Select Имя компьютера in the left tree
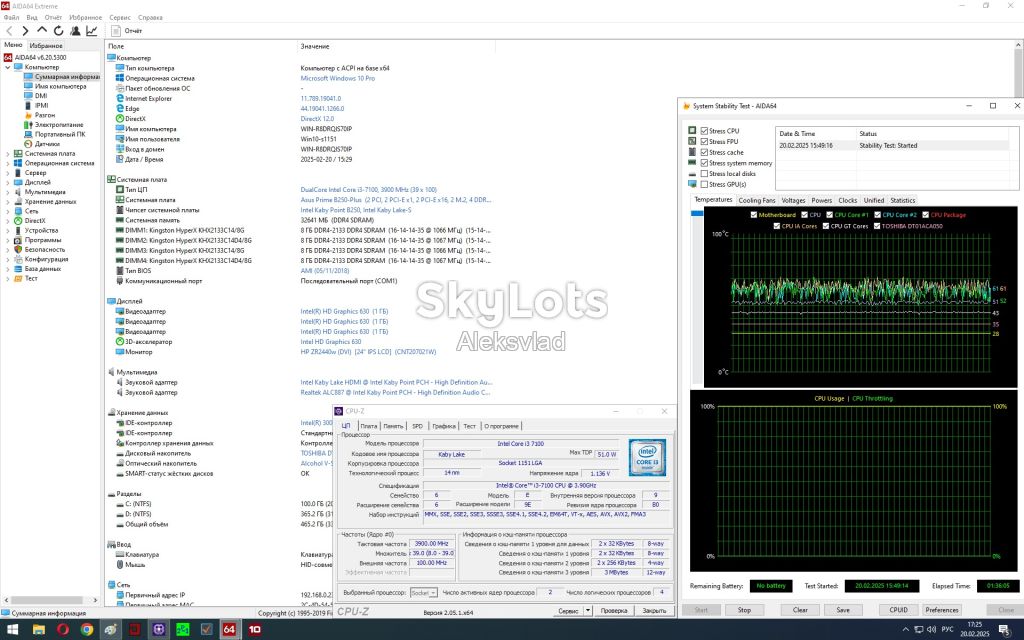The width and height of the screenshot is (1024, 640). (x=60, y=86)
